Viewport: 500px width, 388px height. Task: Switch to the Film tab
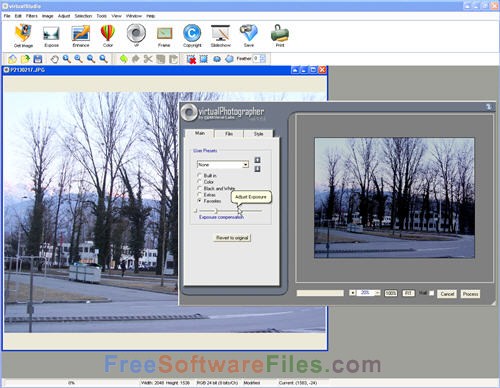229,134
